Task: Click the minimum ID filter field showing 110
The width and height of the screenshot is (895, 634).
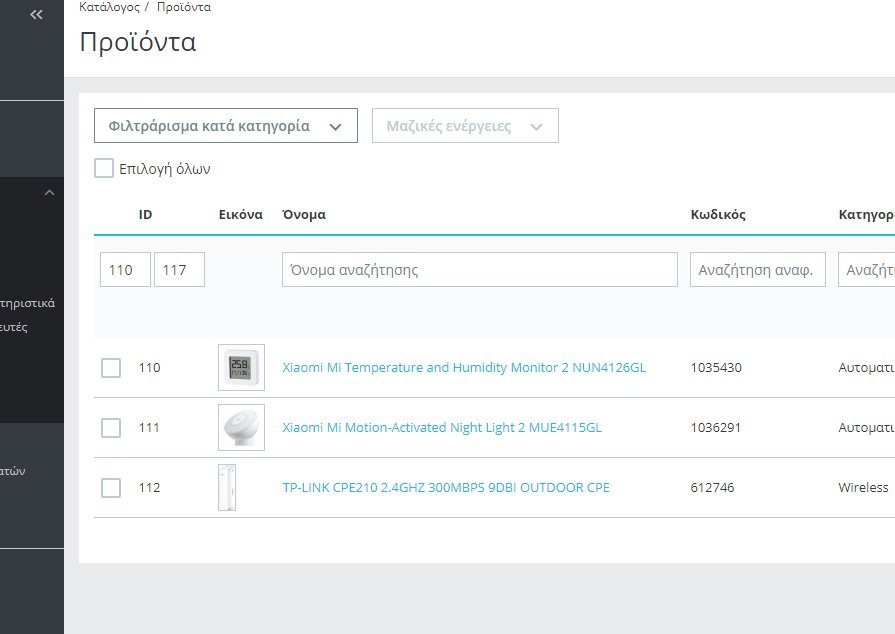Action: [x=125, y=269]
